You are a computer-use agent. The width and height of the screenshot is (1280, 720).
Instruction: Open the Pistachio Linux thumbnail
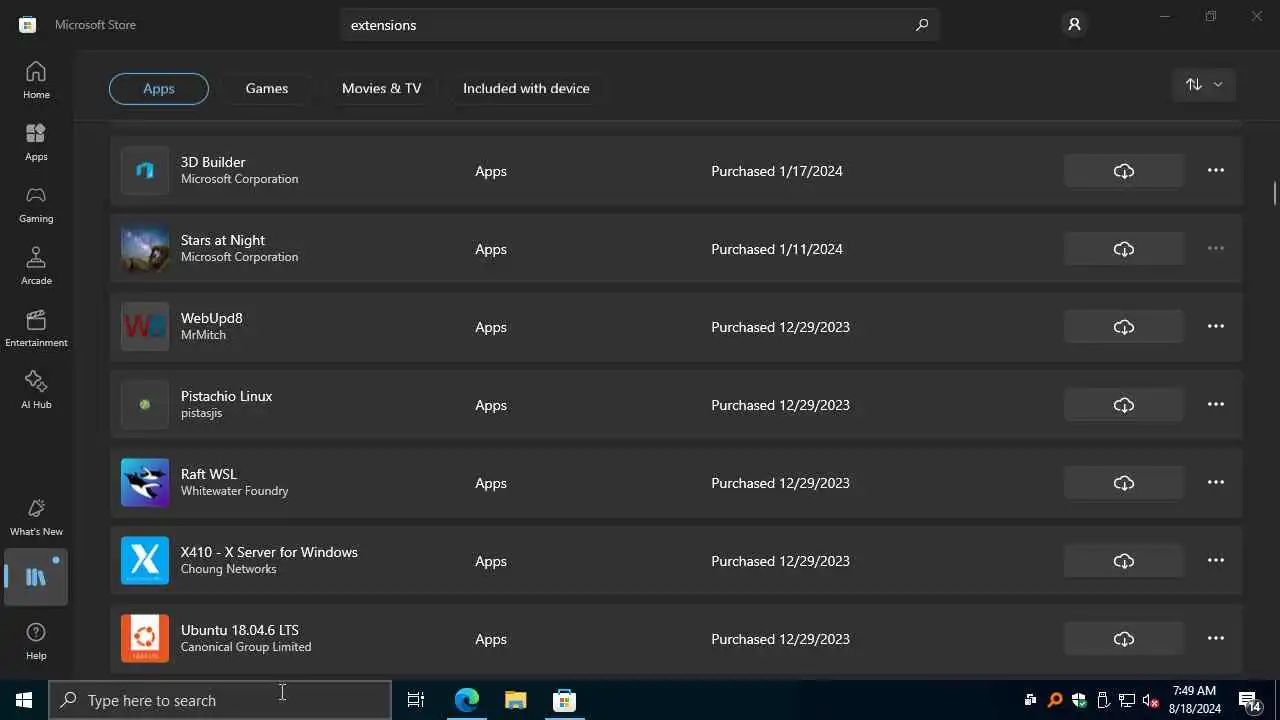(x=145, y=405)
